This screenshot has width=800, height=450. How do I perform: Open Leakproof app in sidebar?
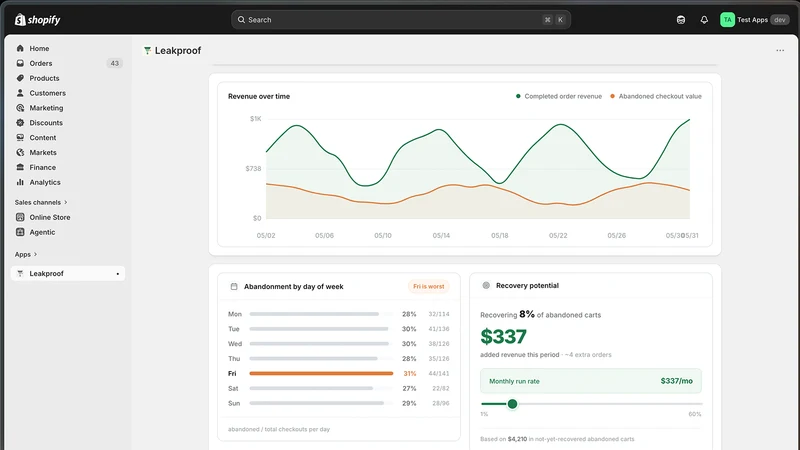(67, 273)
